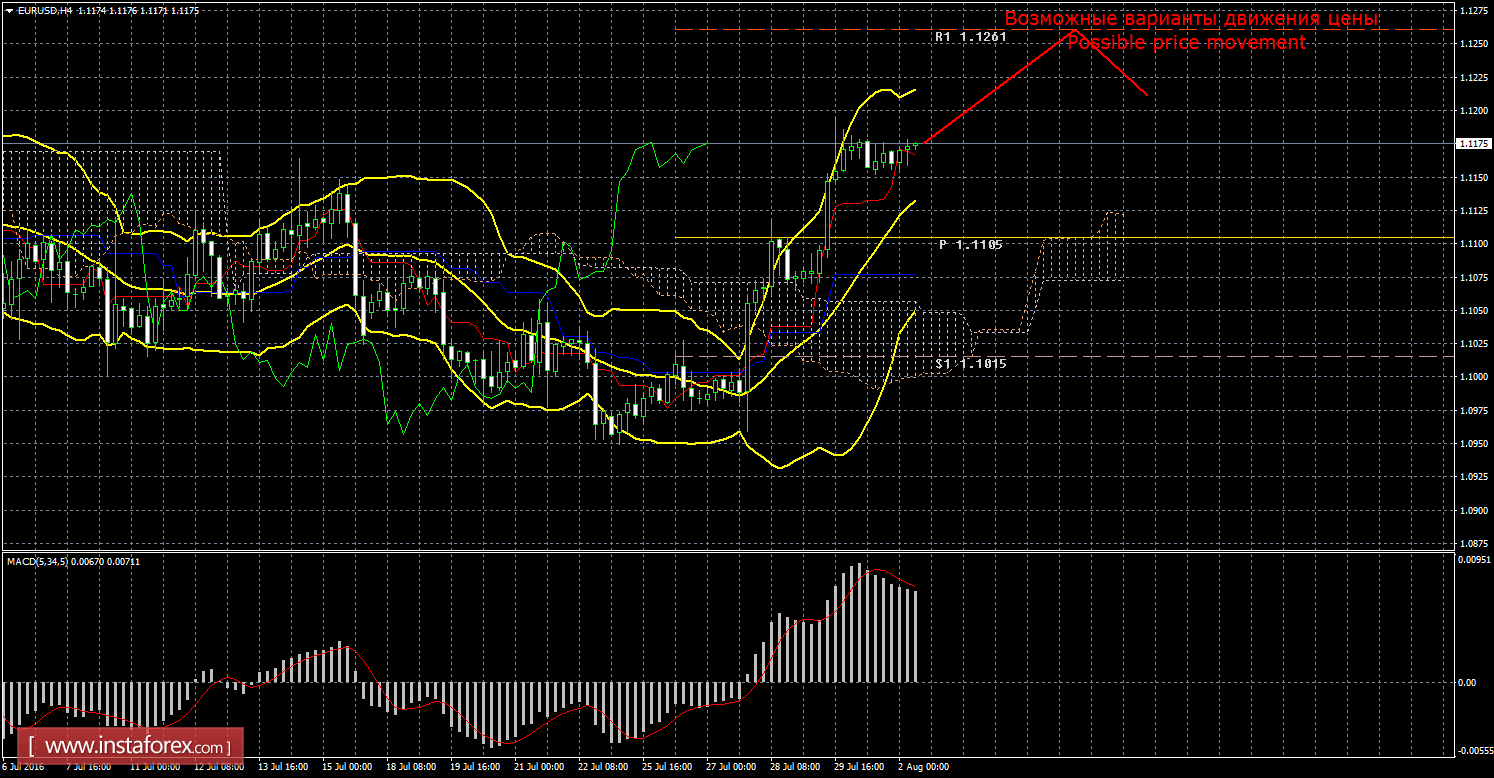1494x778 pixels.
Task: Click the 25 Jul 16:00 time label
Action: [x=665, y=768]
